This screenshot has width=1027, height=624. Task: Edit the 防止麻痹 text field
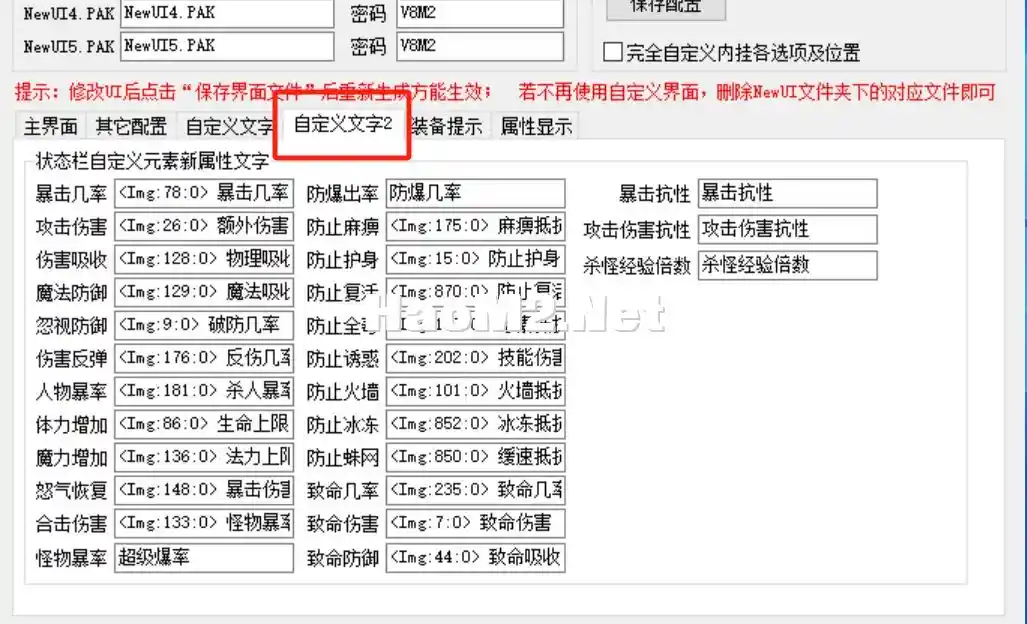pyautogui.click(x=476, y=227)
